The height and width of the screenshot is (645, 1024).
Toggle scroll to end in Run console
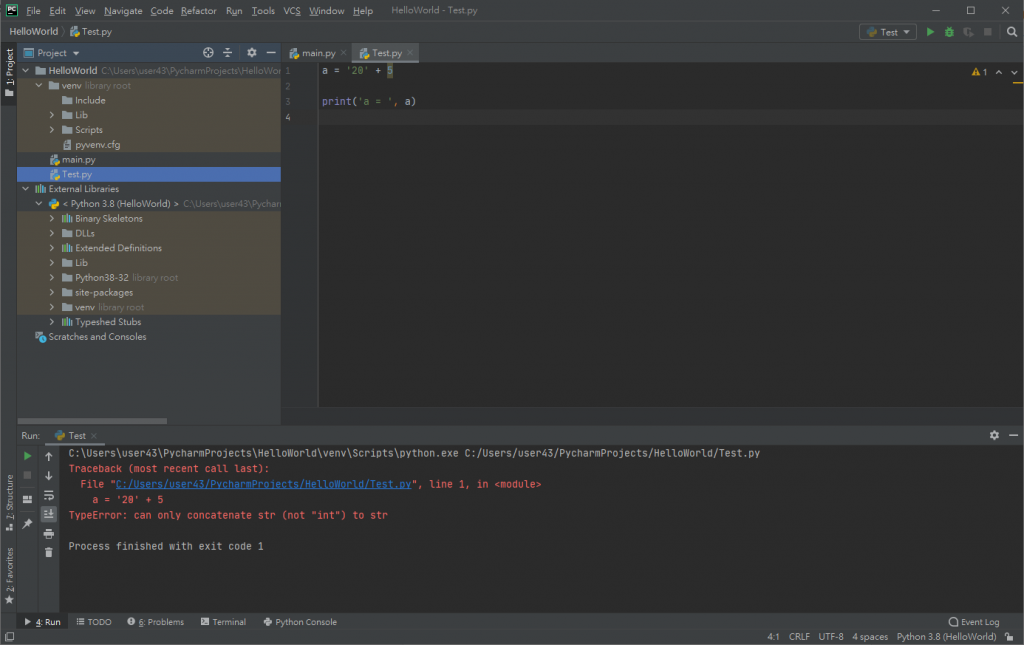pos(48,514)
